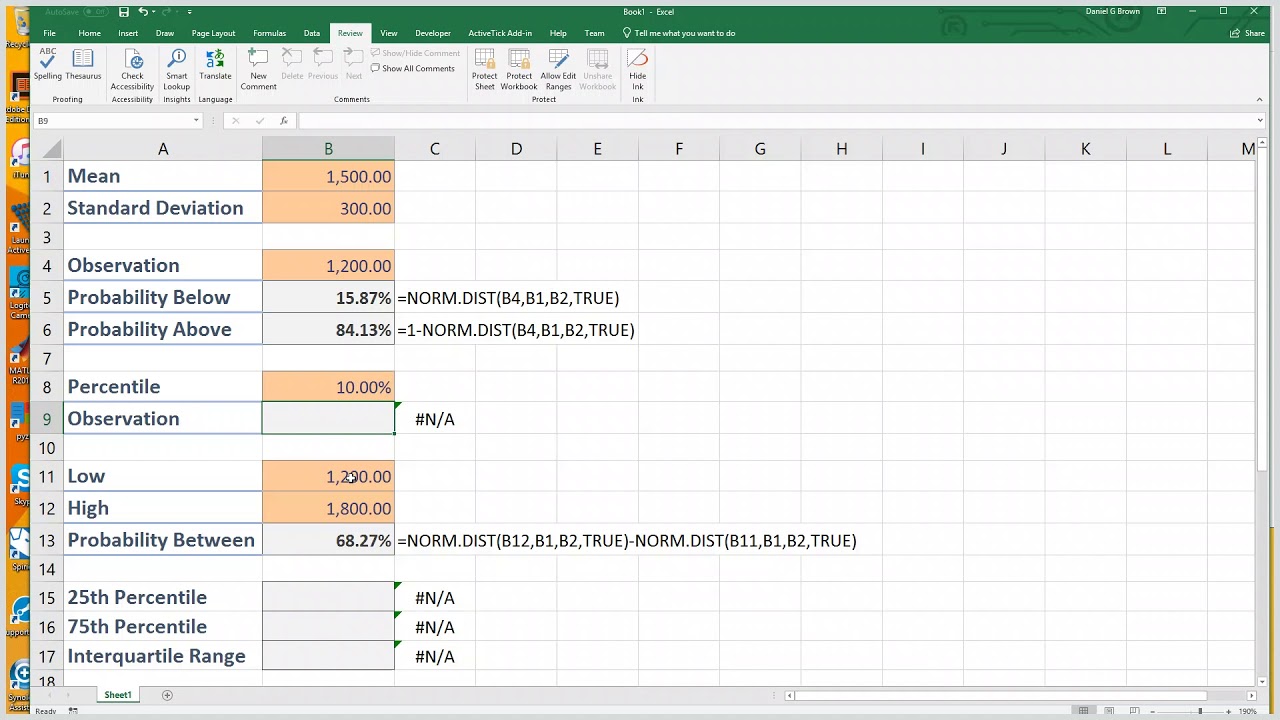Cancel the formula bar entry
The height and width of the screenshot is (720, 1280).
235,121
